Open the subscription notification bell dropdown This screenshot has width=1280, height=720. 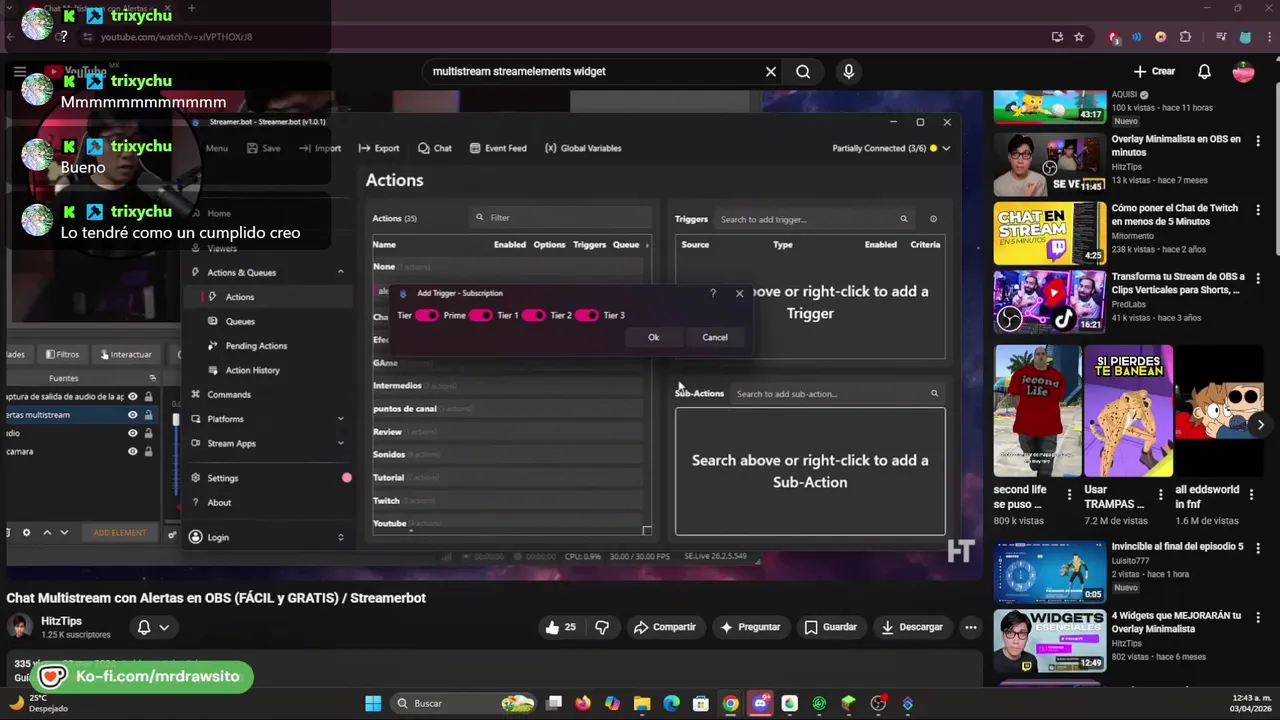(153, 627)
